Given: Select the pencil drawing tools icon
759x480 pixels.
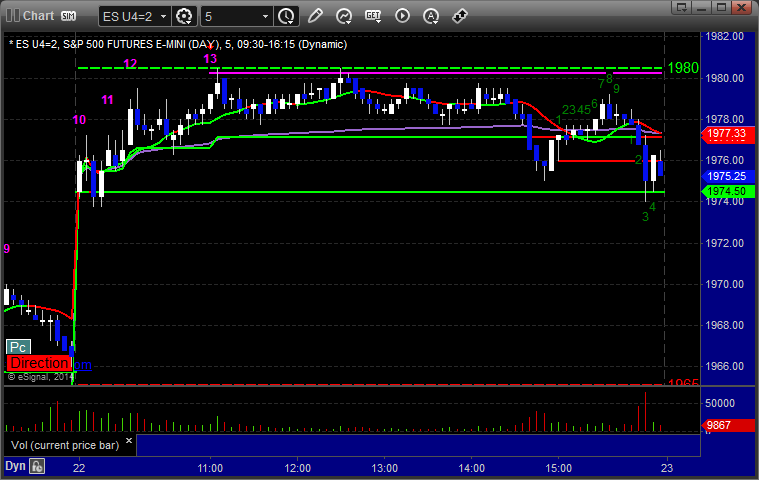Looking at the screenshot, I should [315, 16].
